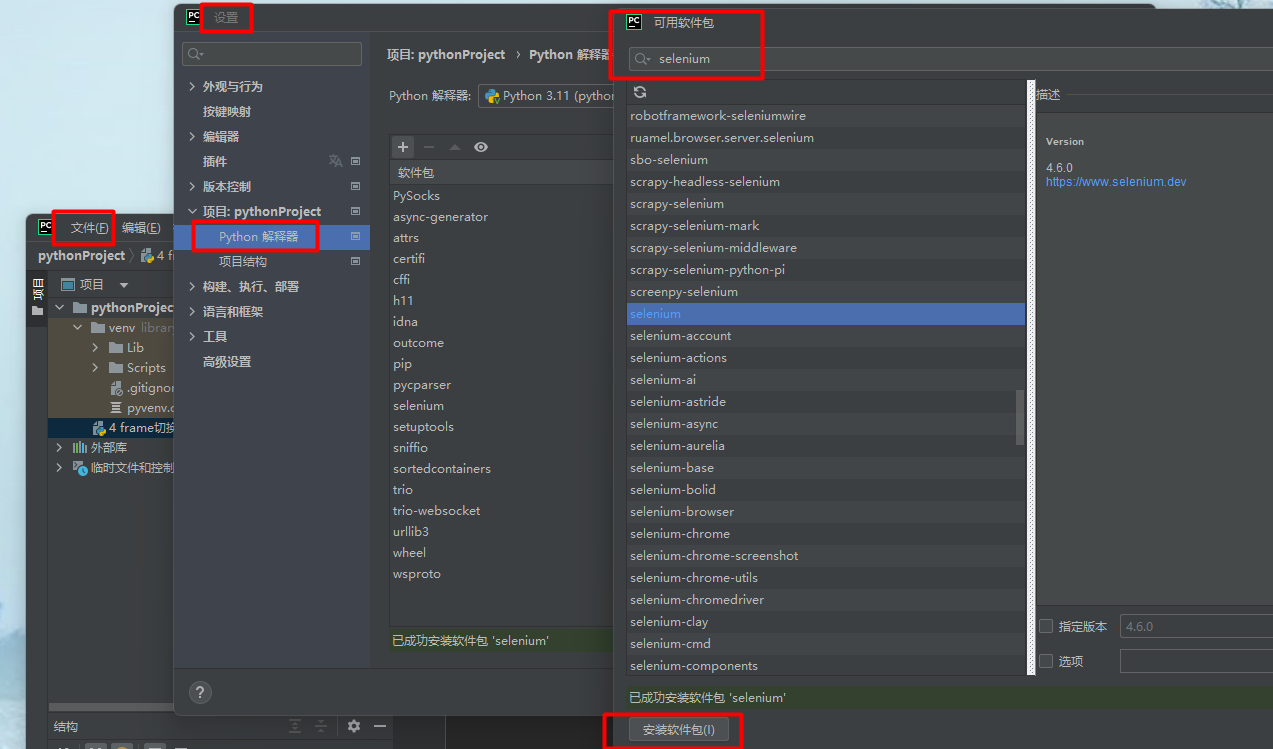Open the 编辑(E) menu
The height and width of the screenshot is (749, 1273).
point(141,228)
